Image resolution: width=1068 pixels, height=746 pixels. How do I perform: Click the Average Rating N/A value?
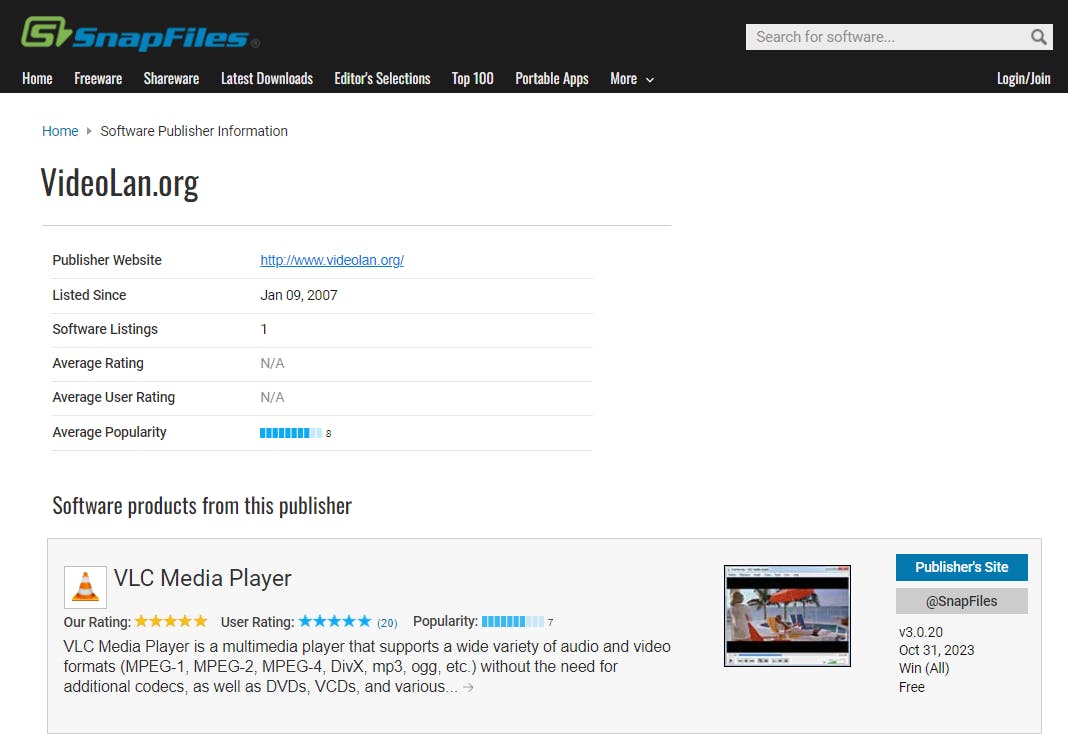tap(272, 363)
